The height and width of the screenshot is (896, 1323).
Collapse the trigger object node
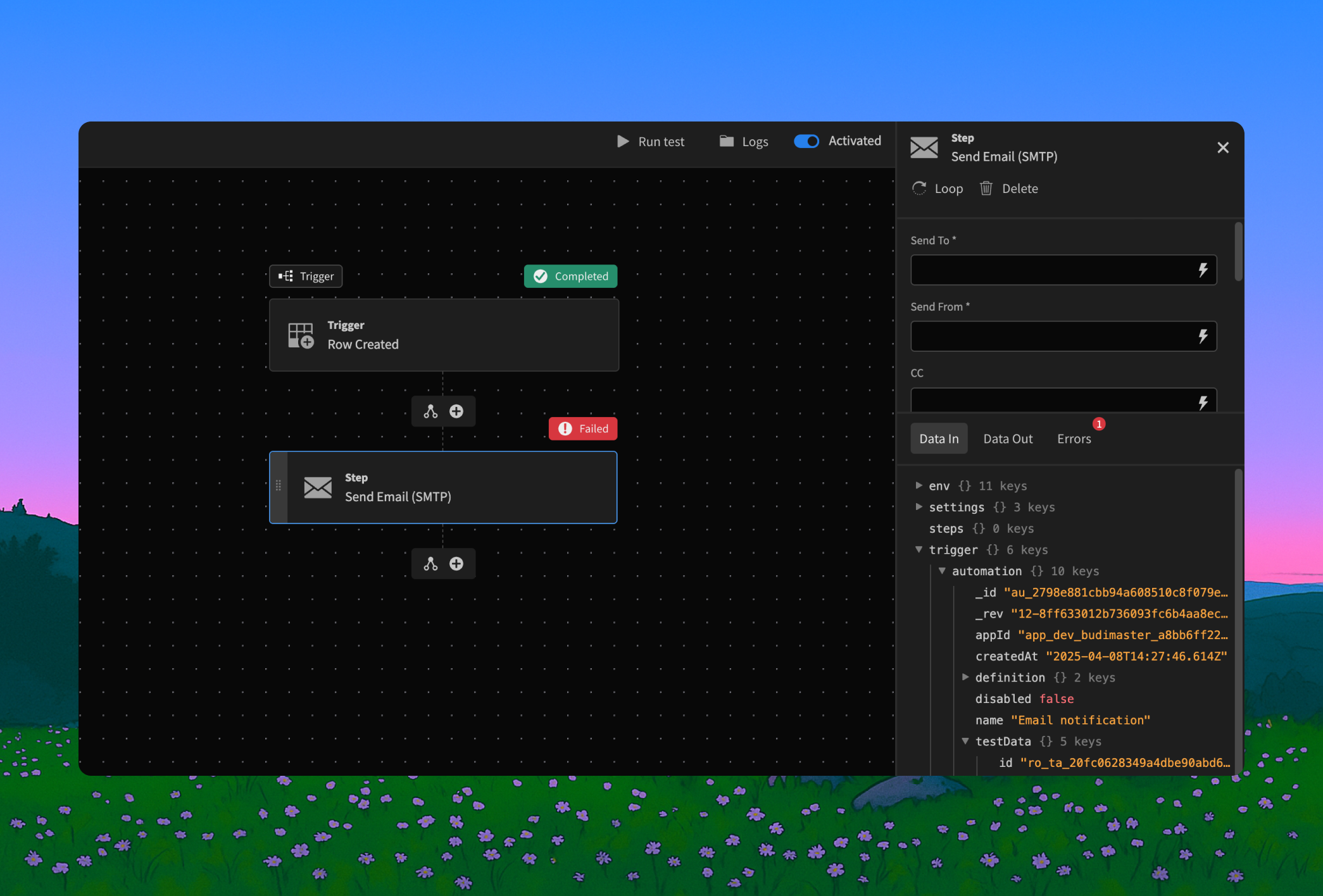click(919, 549)
